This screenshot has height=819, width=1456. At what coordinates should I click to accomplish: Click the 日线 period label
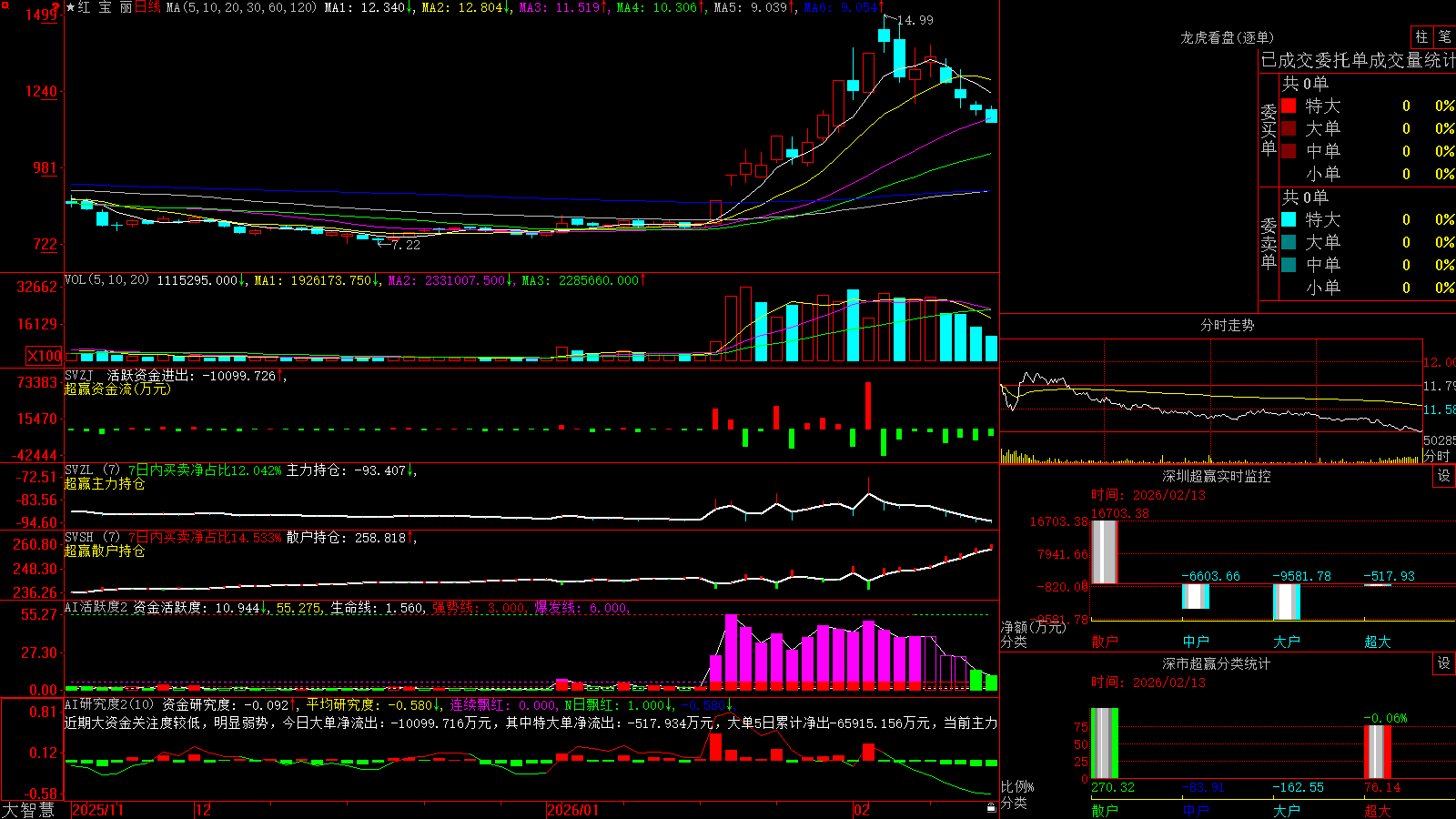coord(147,7)
